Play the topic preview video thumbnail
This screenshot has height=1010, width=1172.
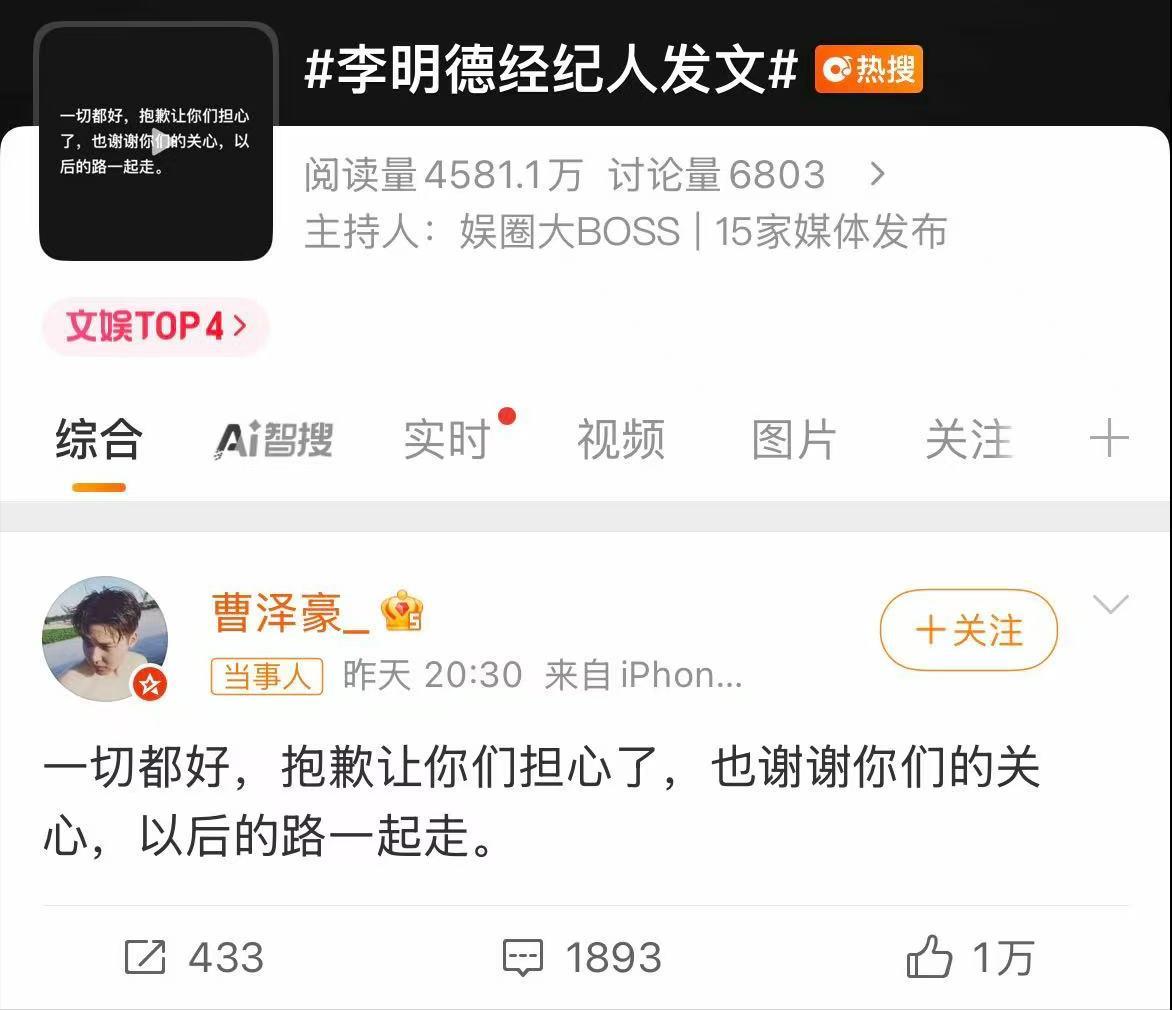coord(155,142)
